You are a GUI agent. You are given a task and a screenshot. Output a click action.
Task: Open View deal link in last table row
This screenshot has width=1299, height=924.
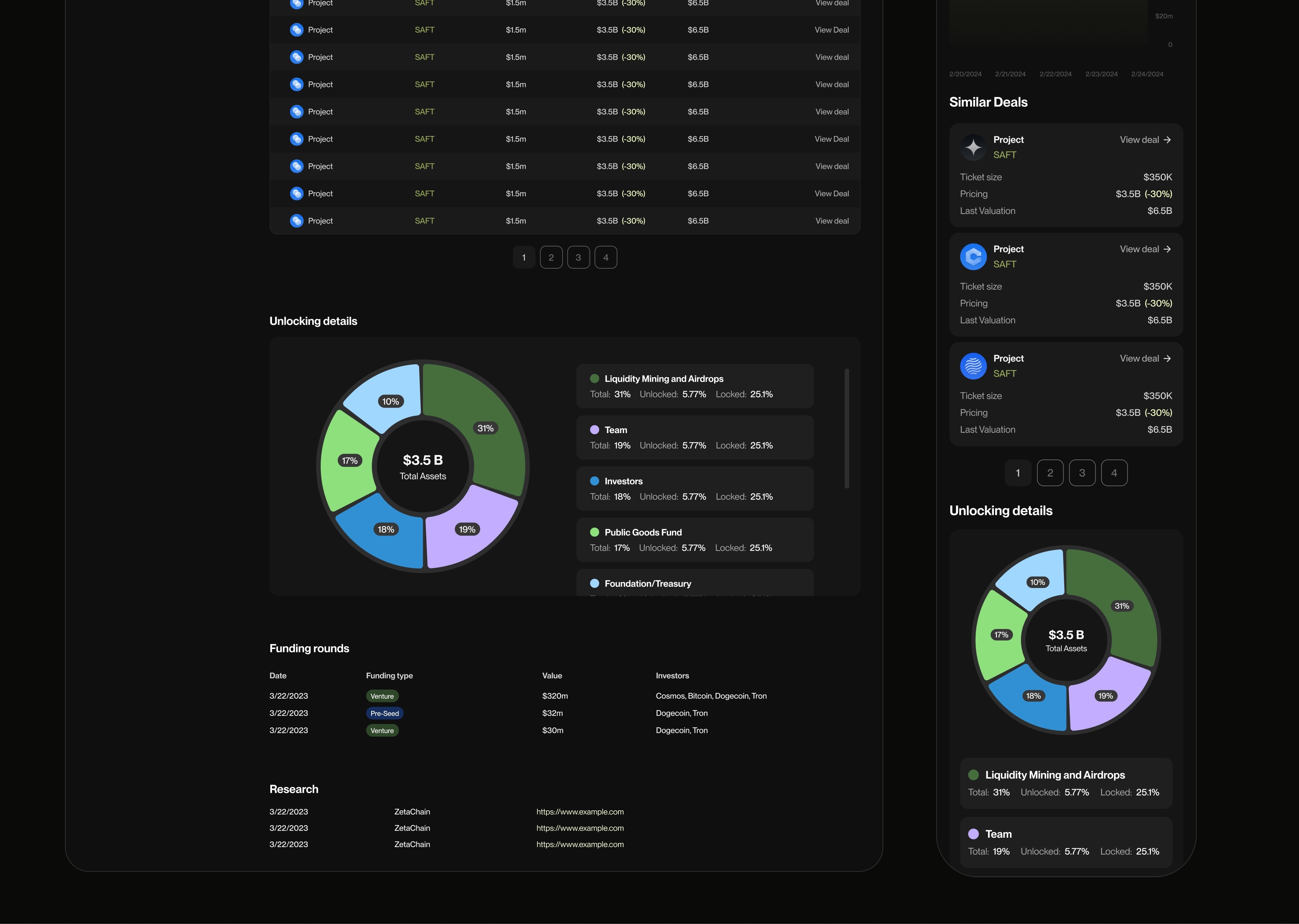tap(831, 221)
